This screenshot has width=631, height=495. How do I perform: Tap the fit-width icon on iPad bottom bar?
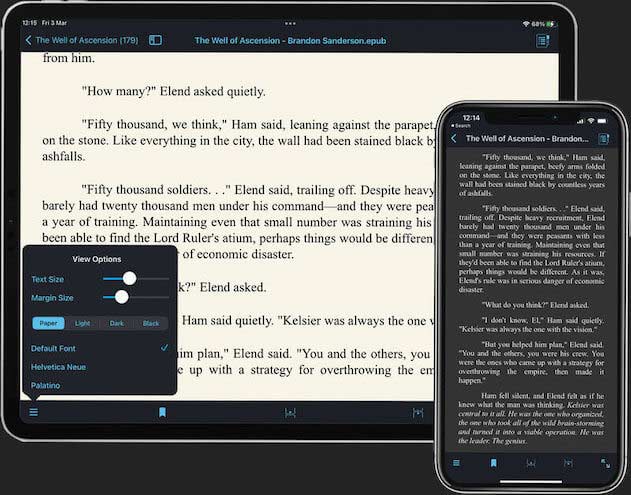290,412
